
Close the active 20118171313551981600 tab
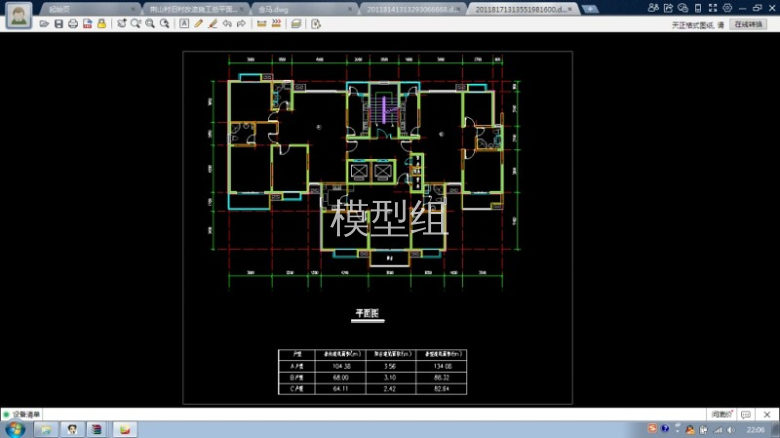tap(570, 9)
